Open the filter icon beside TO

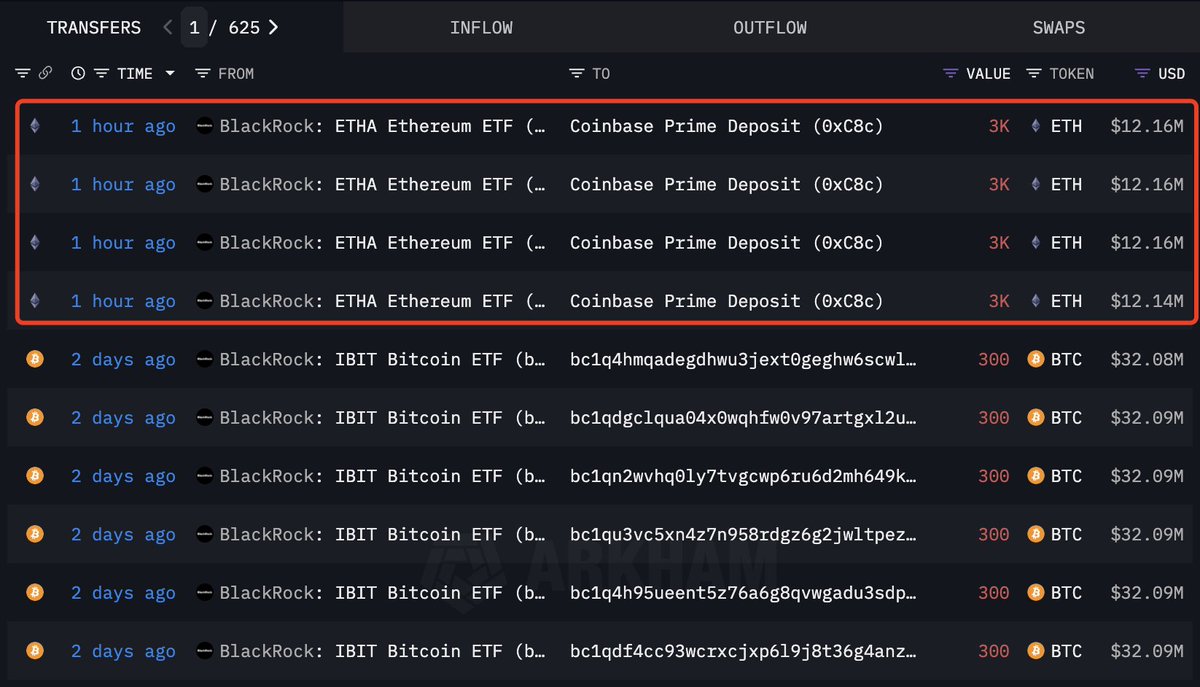(576, 73)
